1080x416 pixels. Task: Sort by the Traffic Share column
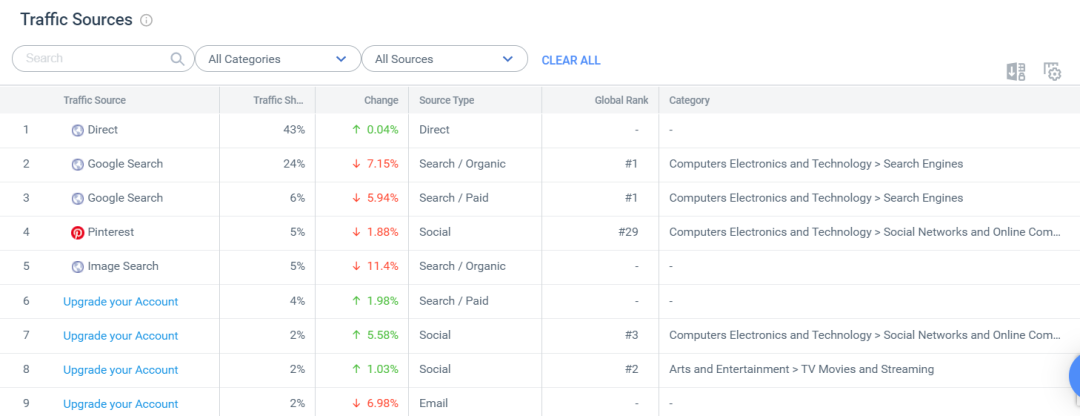(279, 100)
